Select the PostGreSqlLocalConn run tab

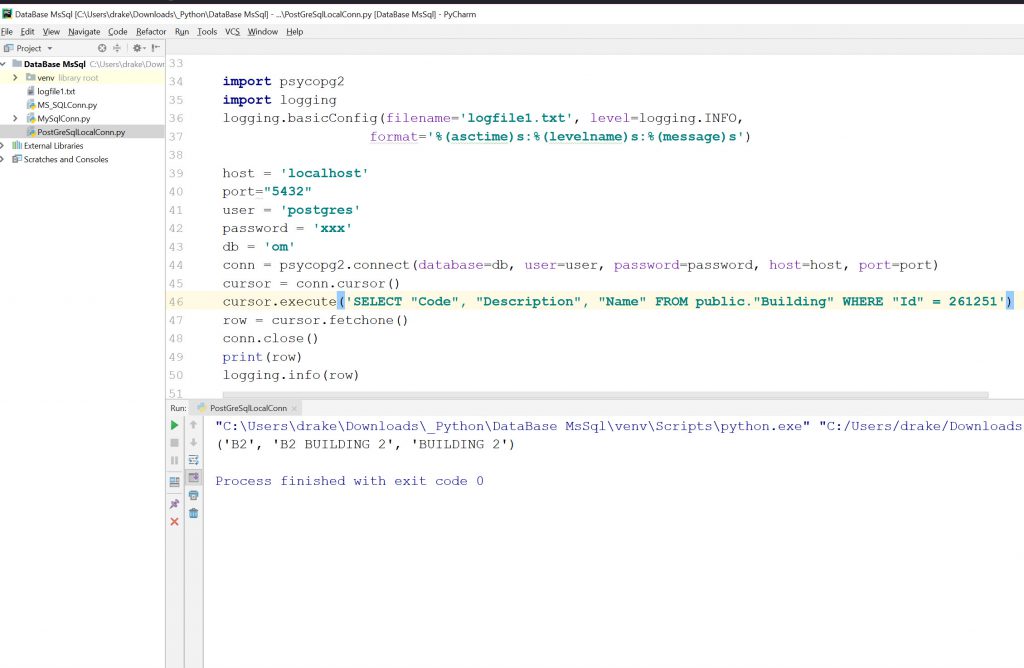248,408
